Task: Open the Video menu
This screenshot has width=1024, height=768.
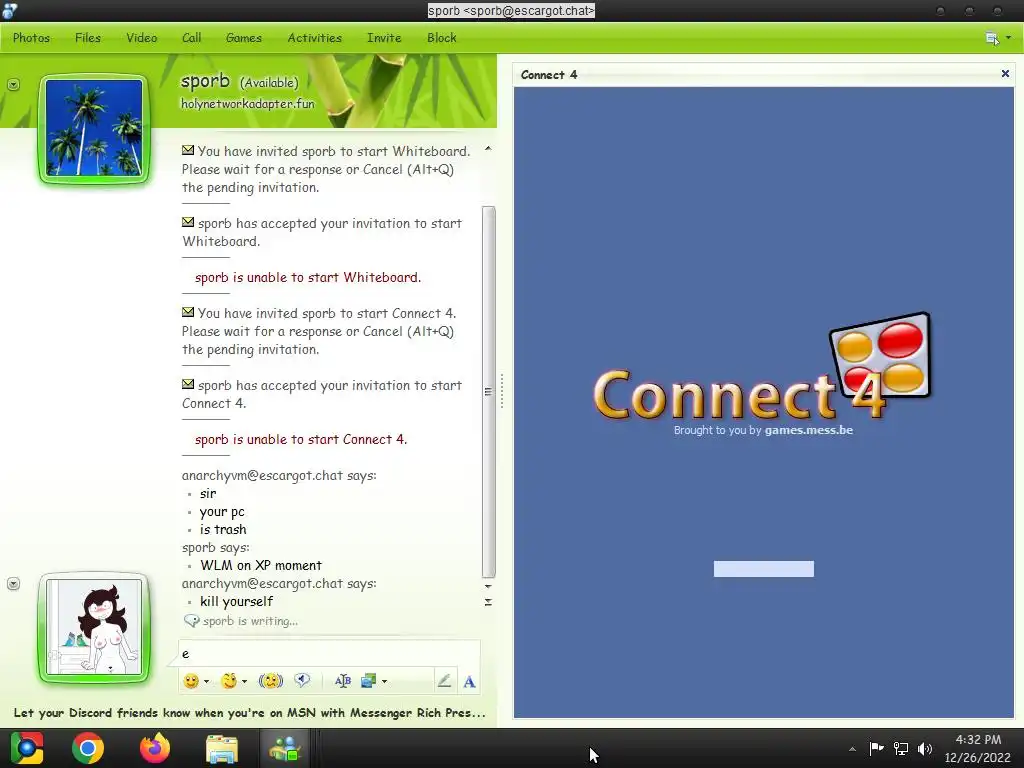Action: [142, 38]
